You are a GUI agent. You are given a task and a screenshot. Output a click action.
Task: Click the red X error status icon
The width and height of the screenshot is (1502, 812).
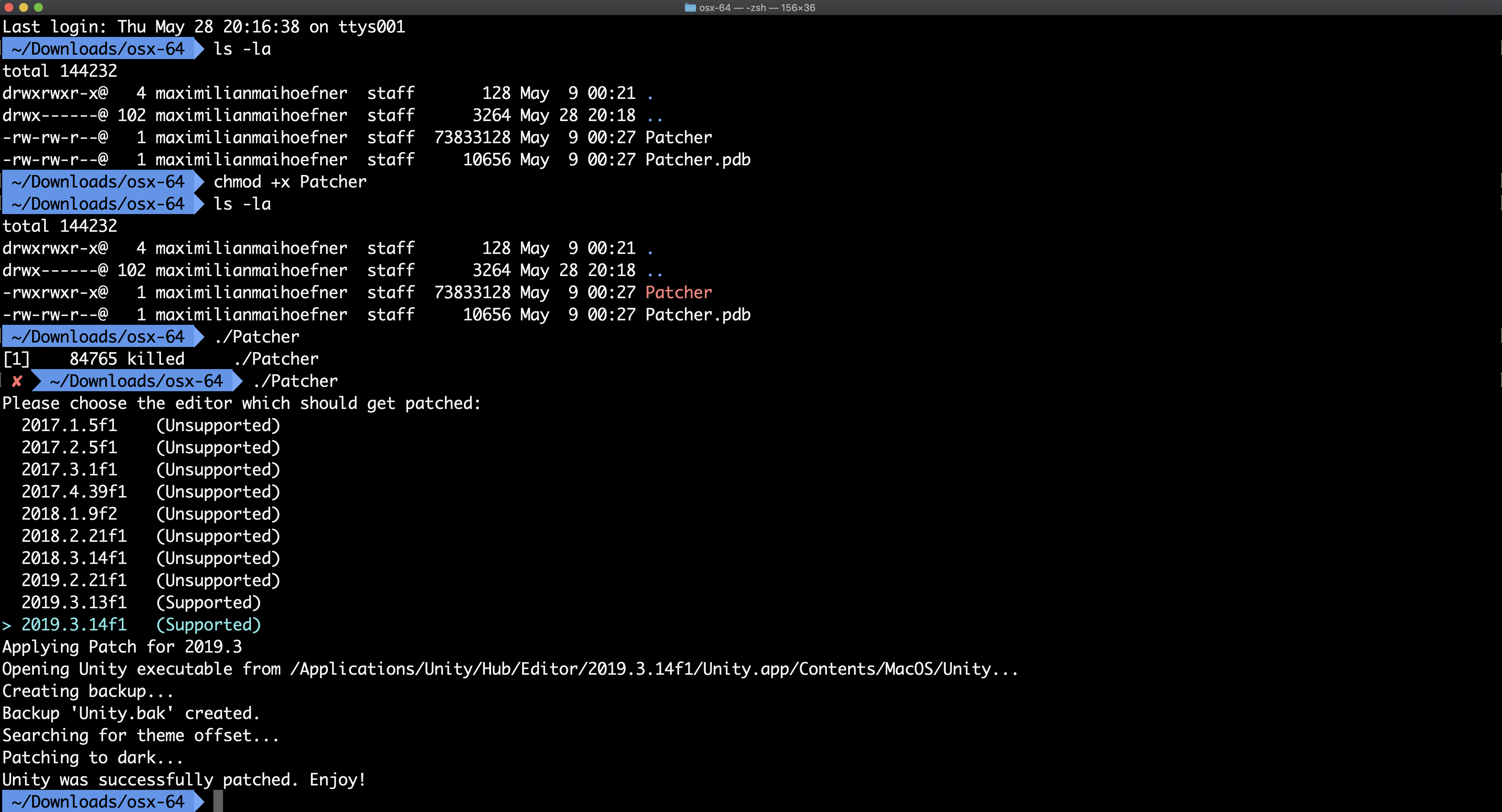[17, 381]
